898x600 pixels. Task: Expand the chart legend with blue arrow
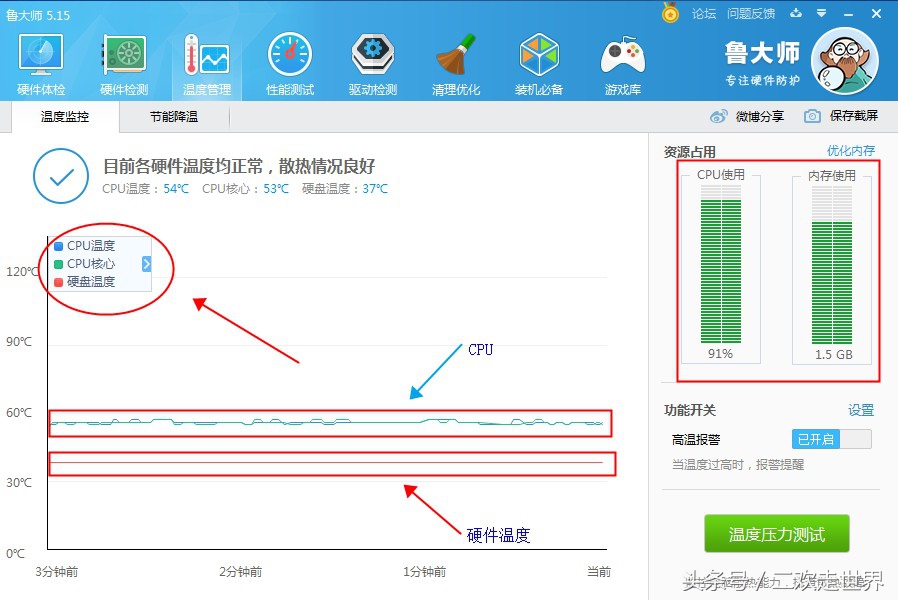click(146, 264)
